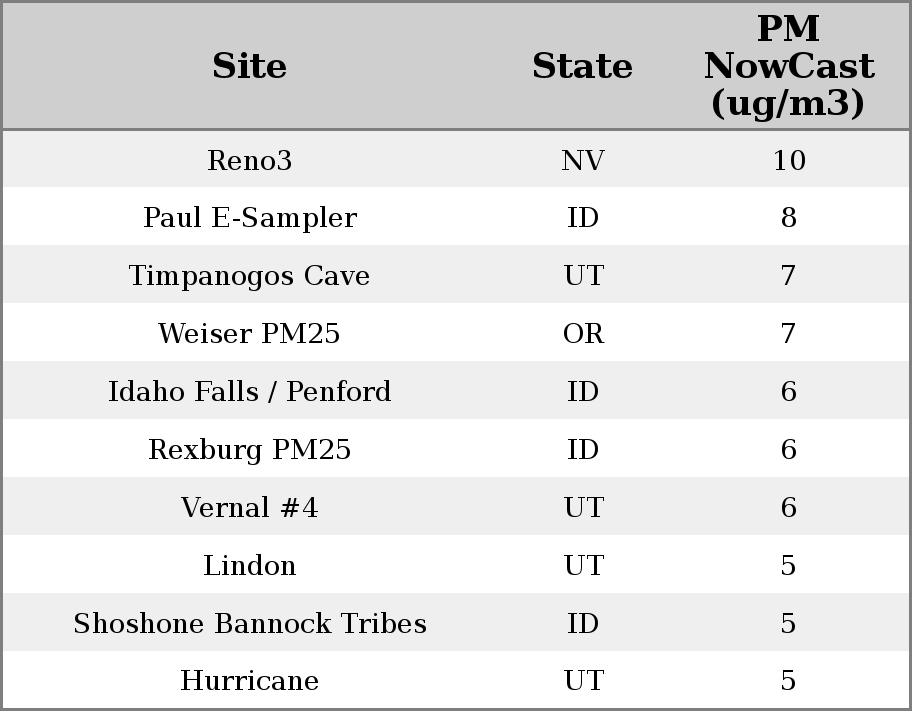Click the State column header
The width and height of the screenshot is (912, 711).
click(582, 67)
